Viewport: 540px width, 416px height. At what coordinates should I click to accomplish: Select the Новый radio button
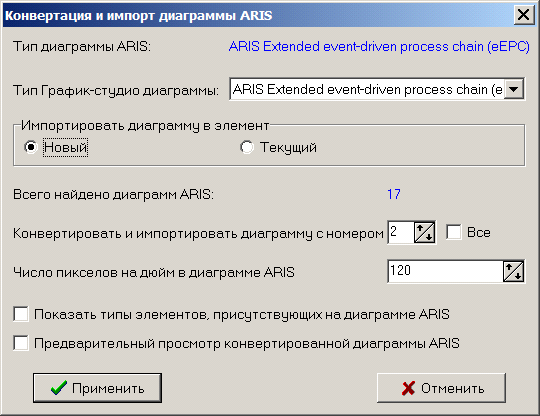point(31,147)
